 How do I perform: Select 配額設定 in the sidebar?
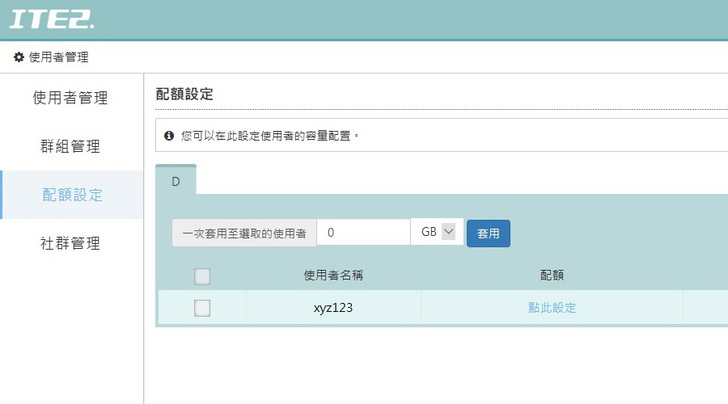click(x=72, y=195)
